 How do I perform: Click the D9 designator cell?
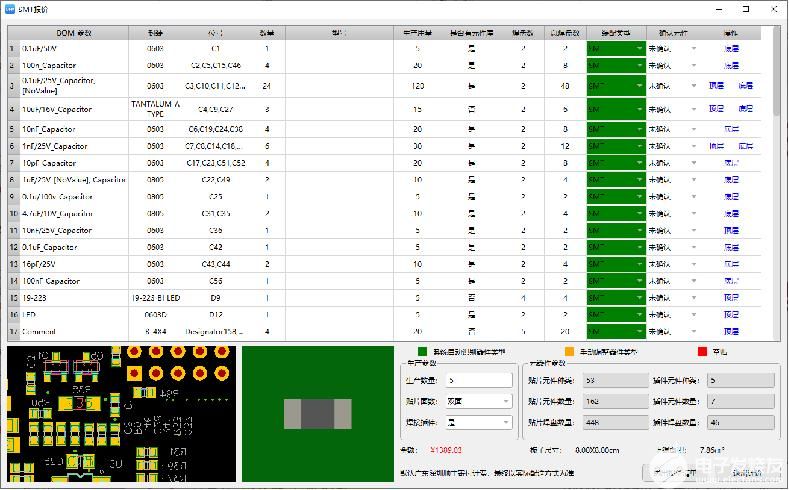tap(215, 298)
